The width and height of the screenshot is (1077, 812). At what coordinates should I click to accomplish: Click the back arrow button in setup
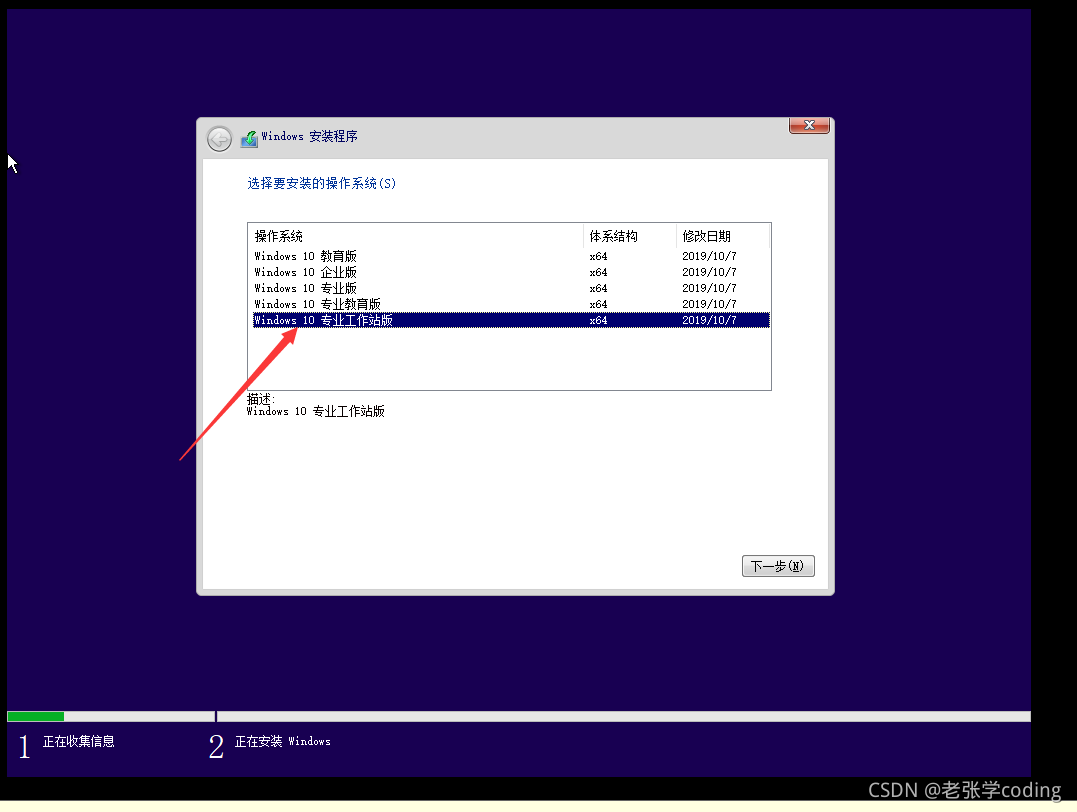(x=219, y=139)
